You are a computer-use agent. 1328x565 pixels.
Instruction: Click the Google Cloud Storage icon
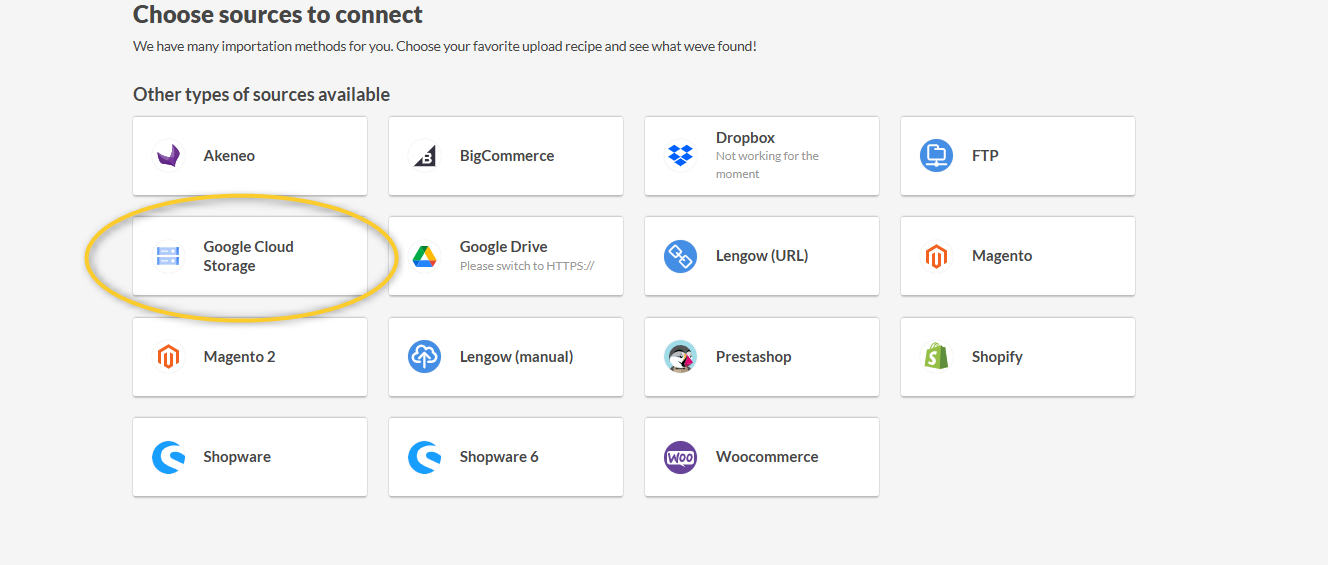tap(168, 257)
